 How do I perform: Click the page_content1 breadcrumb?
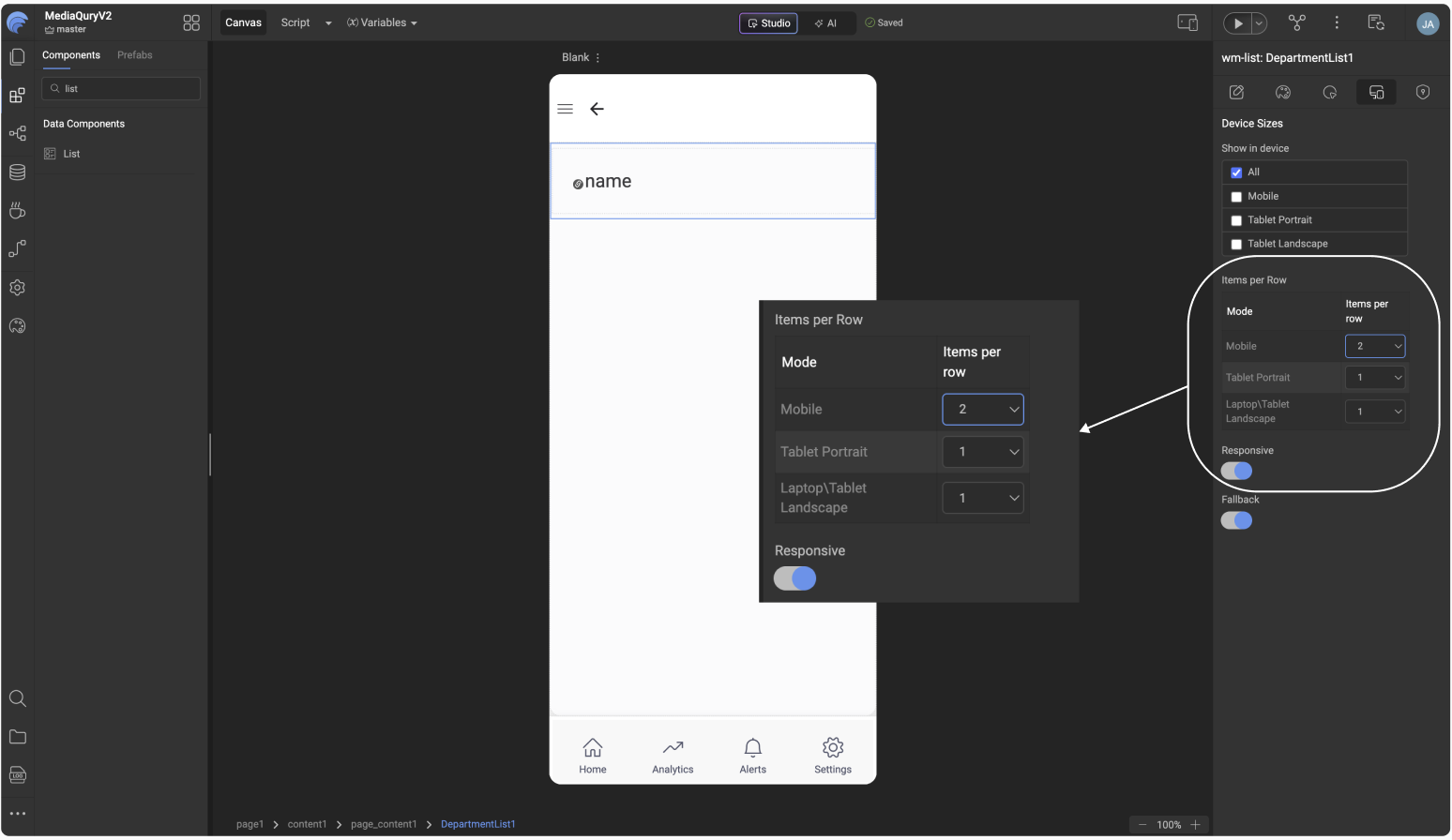point(384,824)
